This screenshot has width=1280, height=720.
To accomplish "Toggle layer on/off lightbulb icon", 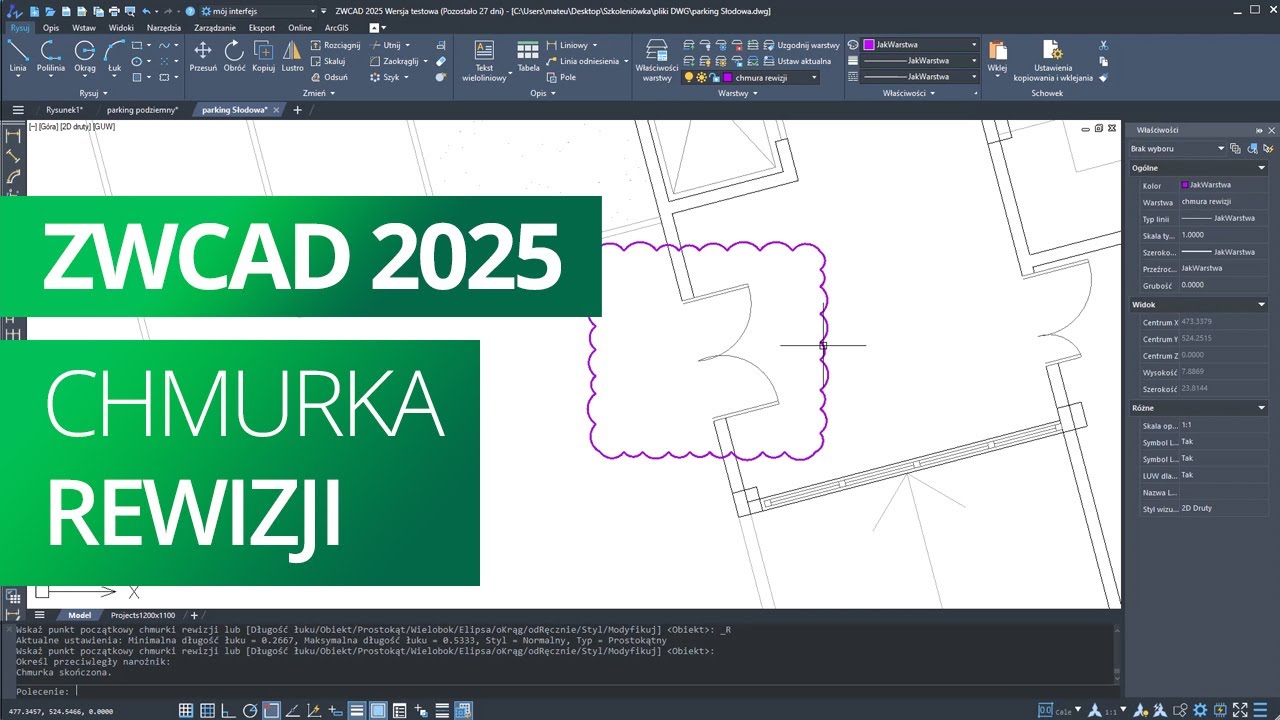I will pyautogui.click(x=688, y=77).
